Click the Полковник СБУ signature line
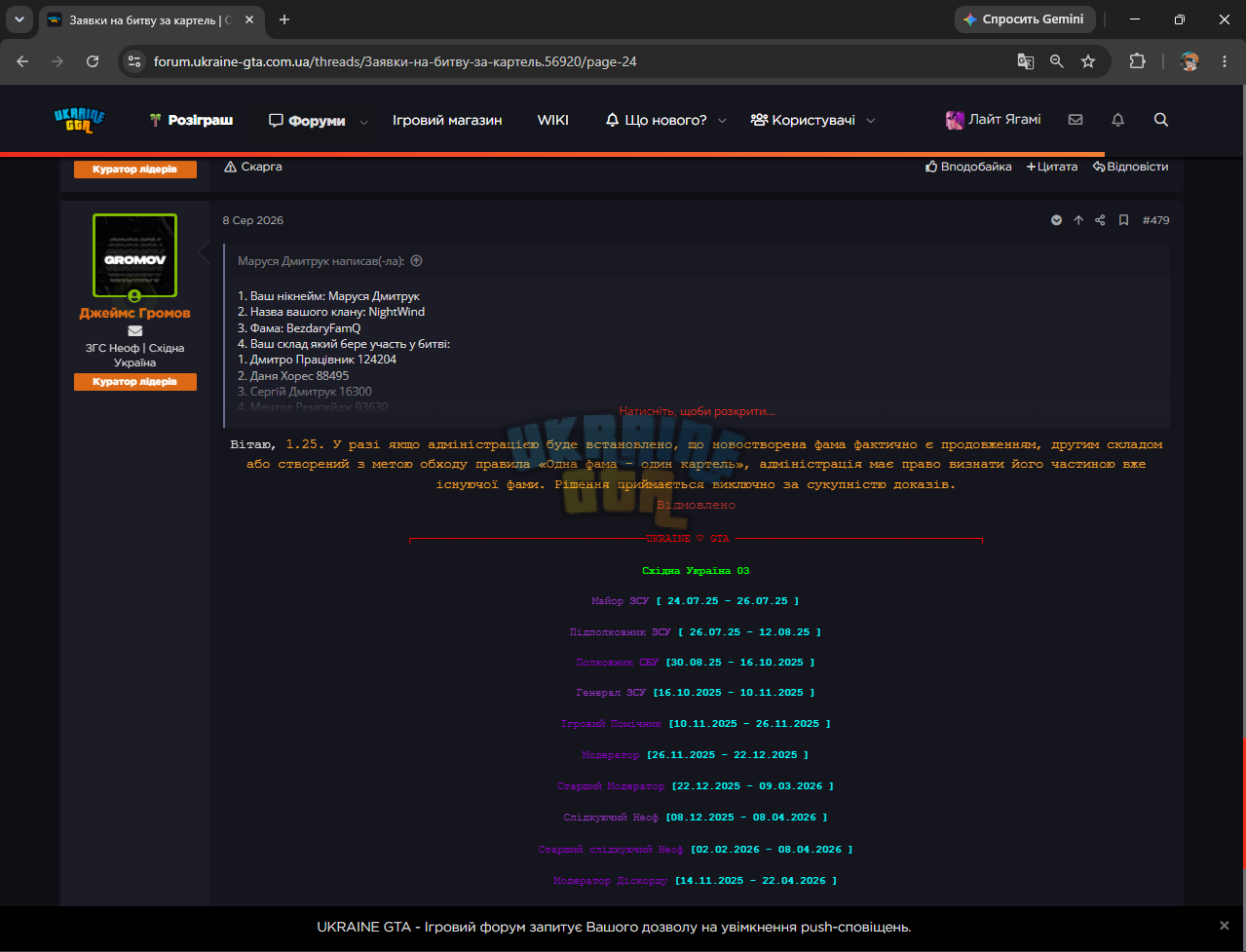 click(696, 663)
